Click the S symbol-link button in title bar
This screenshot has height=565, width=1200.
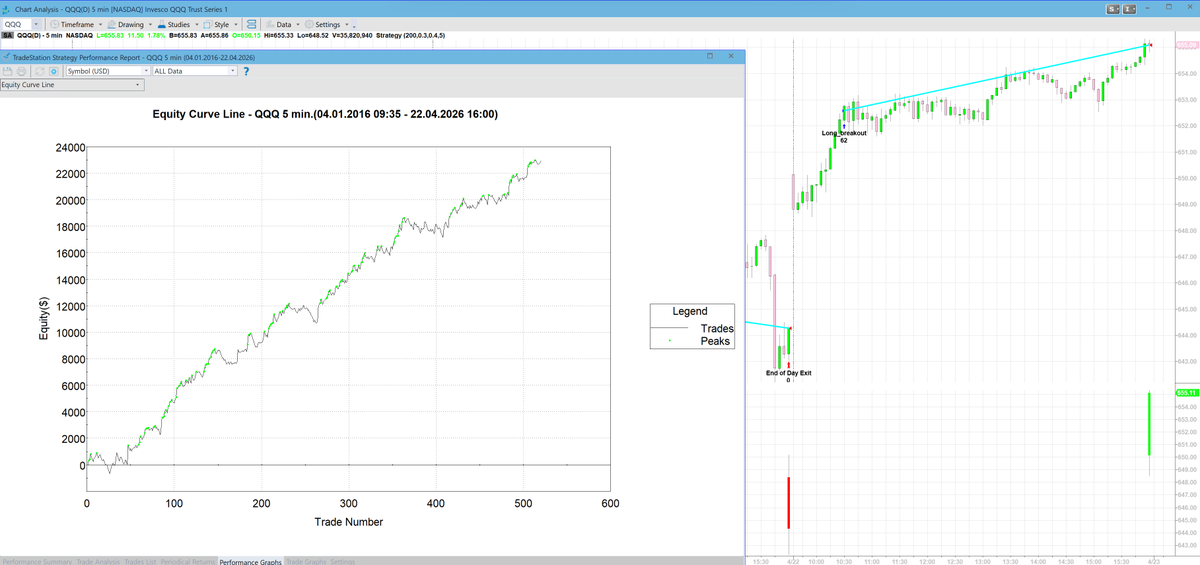pyautogui.click(x=1113, y=9)
